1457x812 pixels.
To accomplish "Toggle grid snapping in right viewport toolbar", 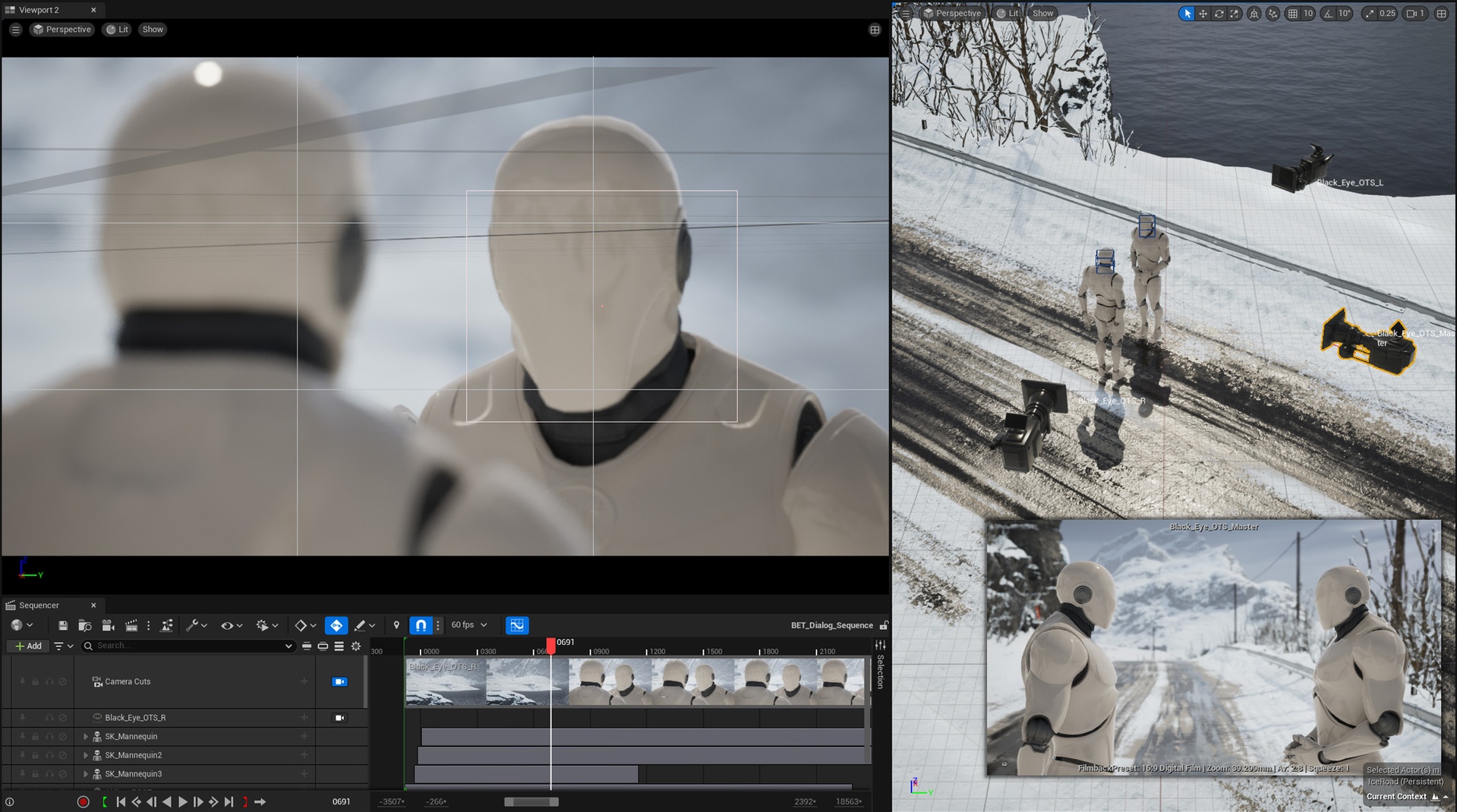I will [1292, 14].
